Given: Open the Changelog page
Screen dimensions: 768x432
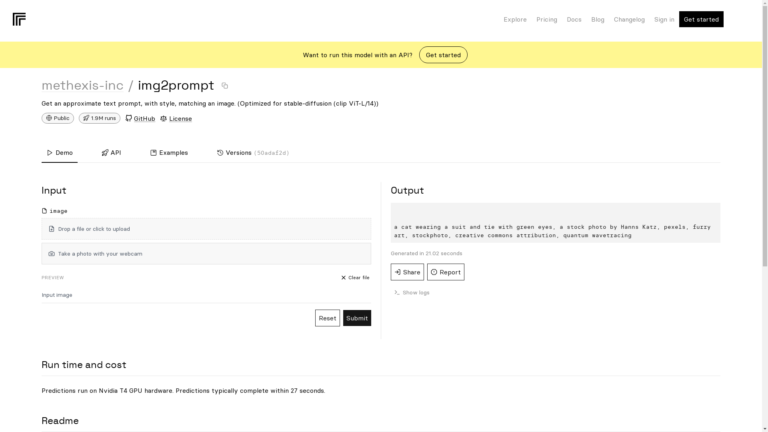Looking at the screenshot, I should [629, 20].
